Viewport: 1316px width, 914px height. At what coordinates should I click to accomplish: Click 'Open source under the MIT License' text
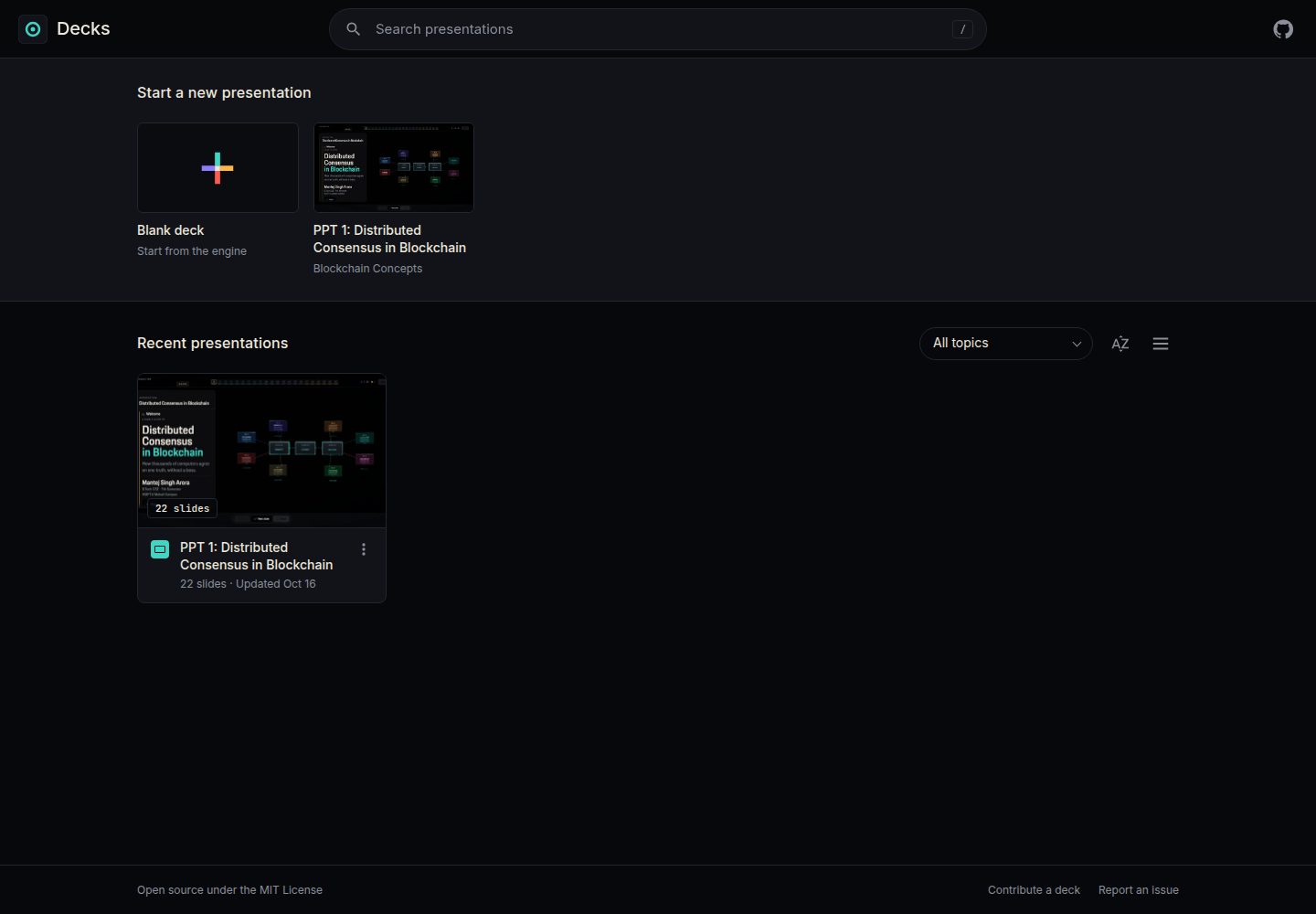coord(229,890)
